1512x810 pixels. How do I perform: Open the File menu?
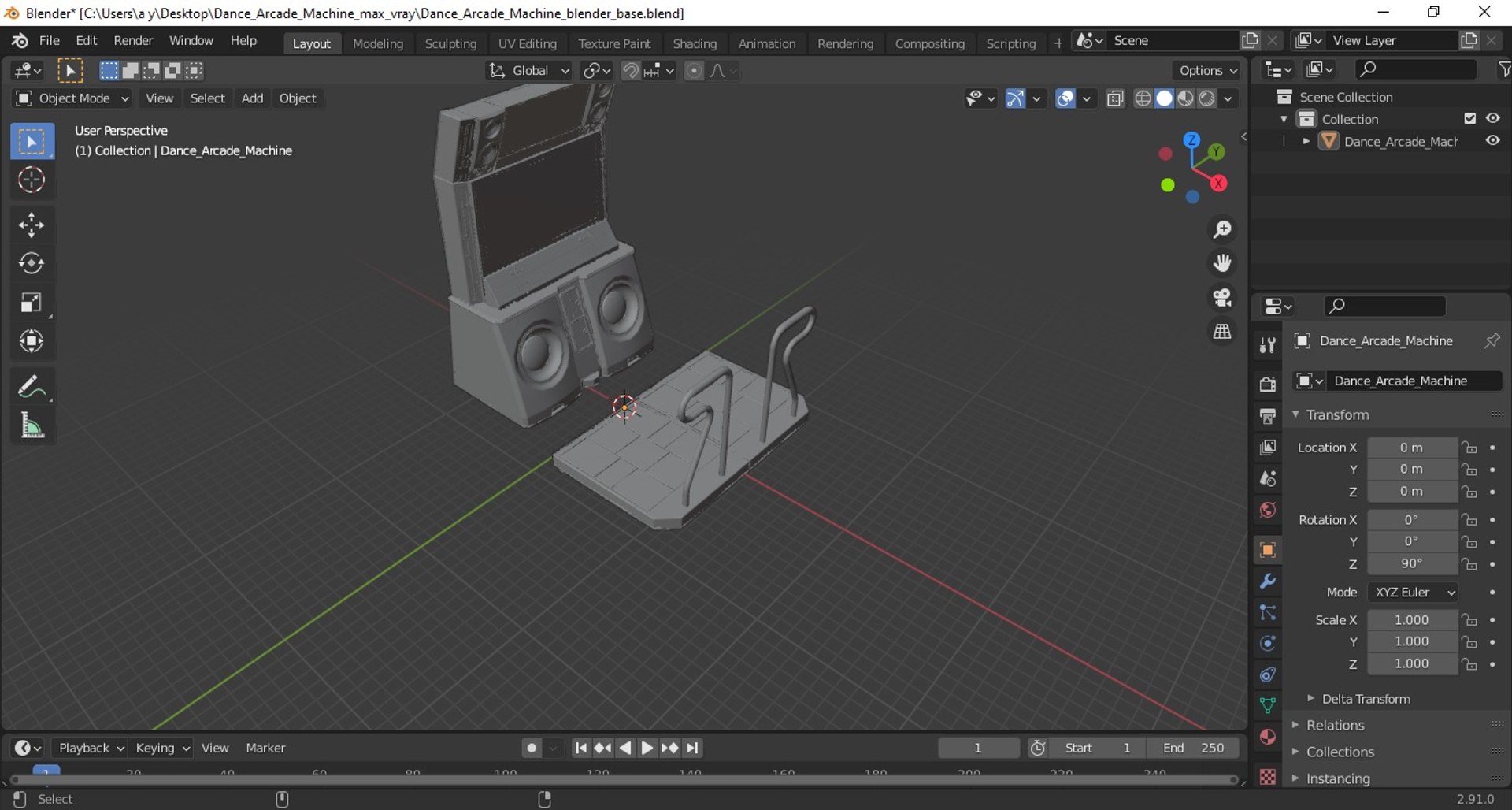click(50, 41)
